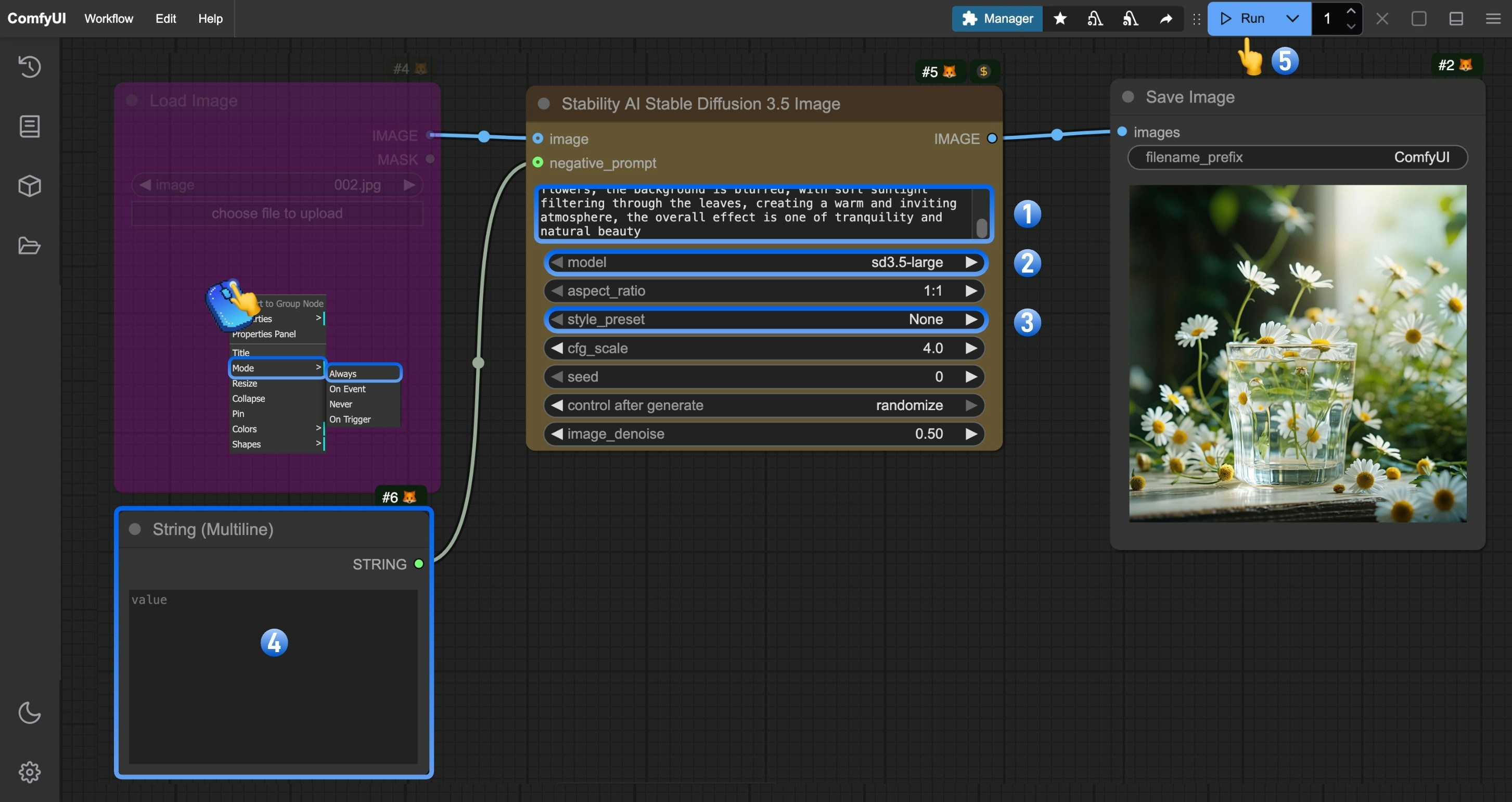Expand the Run button dropdown chevron

pyautogui.click(x=1292, y=18)
